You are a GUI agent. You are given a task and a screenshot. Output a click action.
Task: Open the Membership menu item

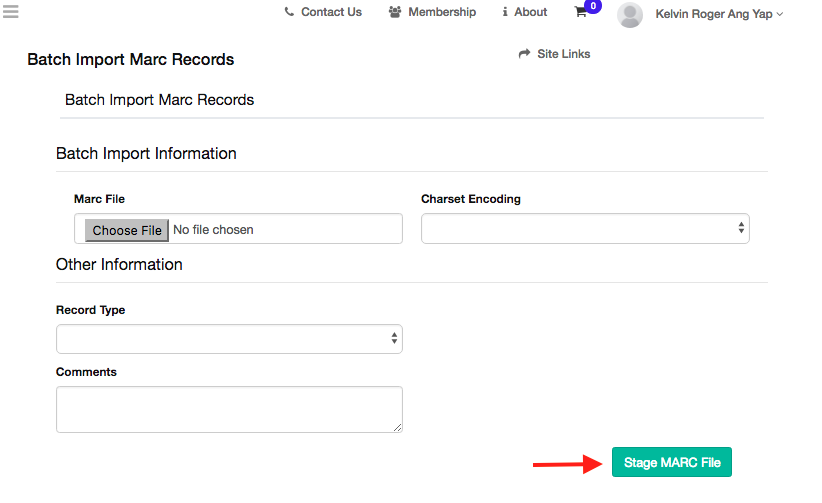442,12
